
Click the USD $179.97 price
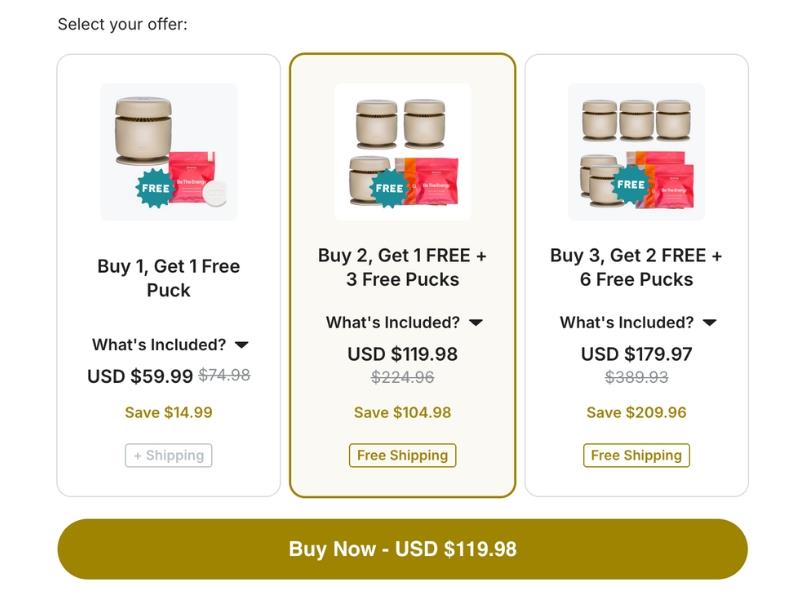coord(636,354)
